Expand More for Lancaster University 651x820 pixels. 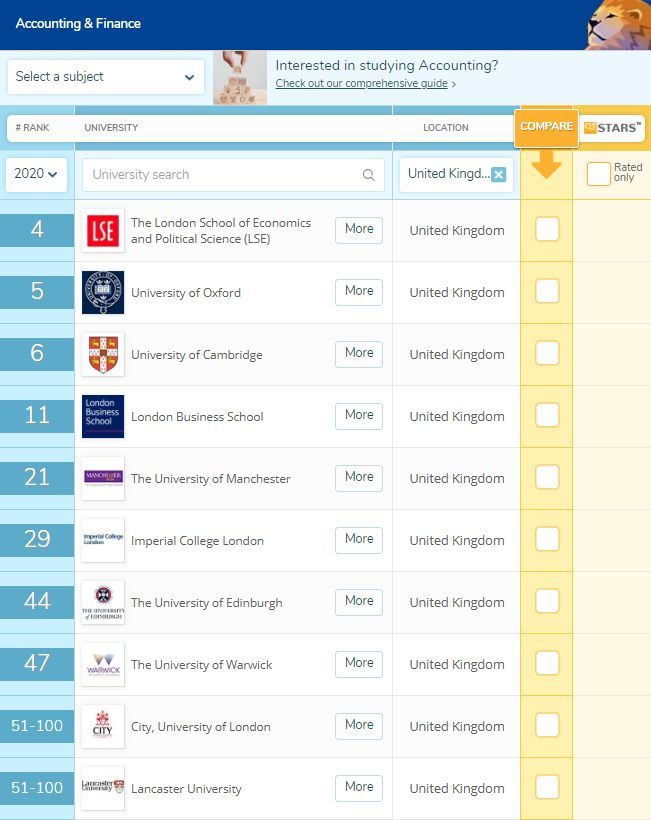point(359,787)
